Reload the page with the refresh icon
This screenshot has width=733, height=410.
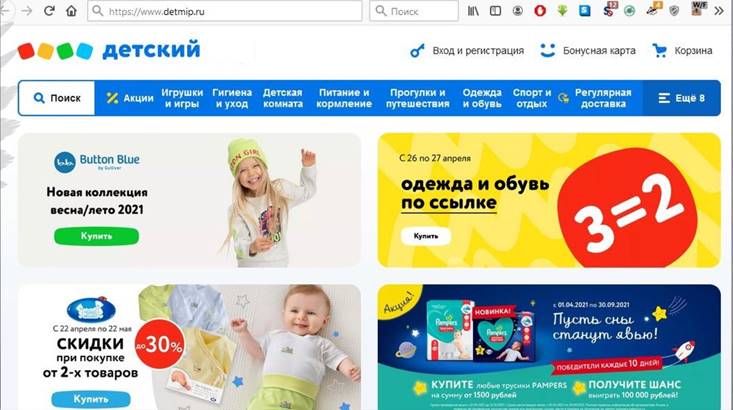[x=49, y=11]
